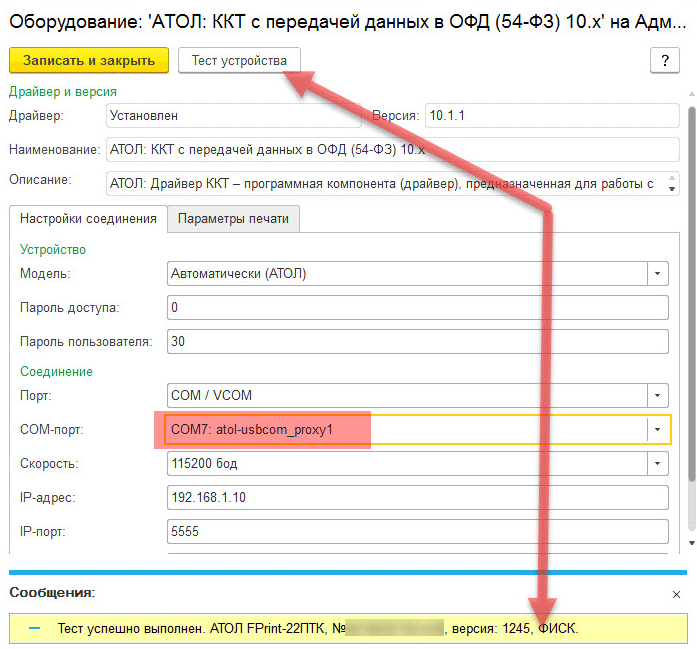Click the COM7 atol-usbcom_proxy1 value
The width and height of the screenshot is (697, 649).
(x=252, y=430)
